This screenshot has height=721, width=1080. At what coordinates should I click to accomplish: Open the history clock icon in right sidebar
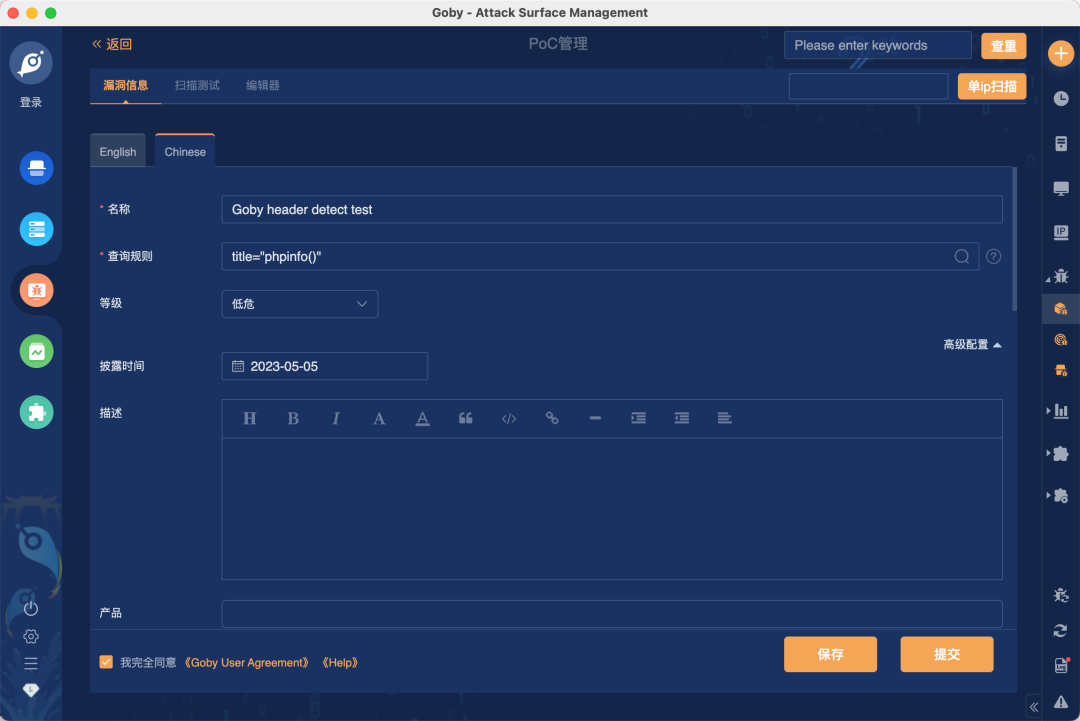1061,98
